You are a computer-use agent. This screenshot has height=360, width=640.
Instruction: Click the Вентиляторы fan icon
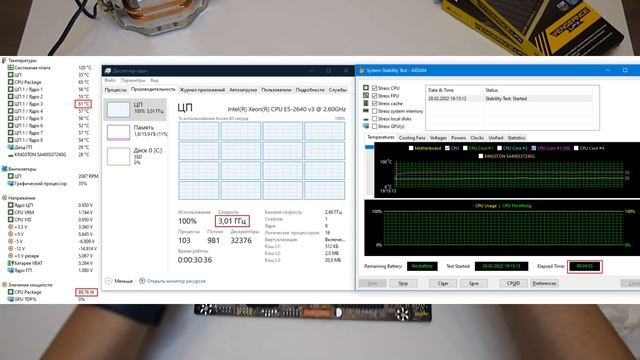click(4, 169)
